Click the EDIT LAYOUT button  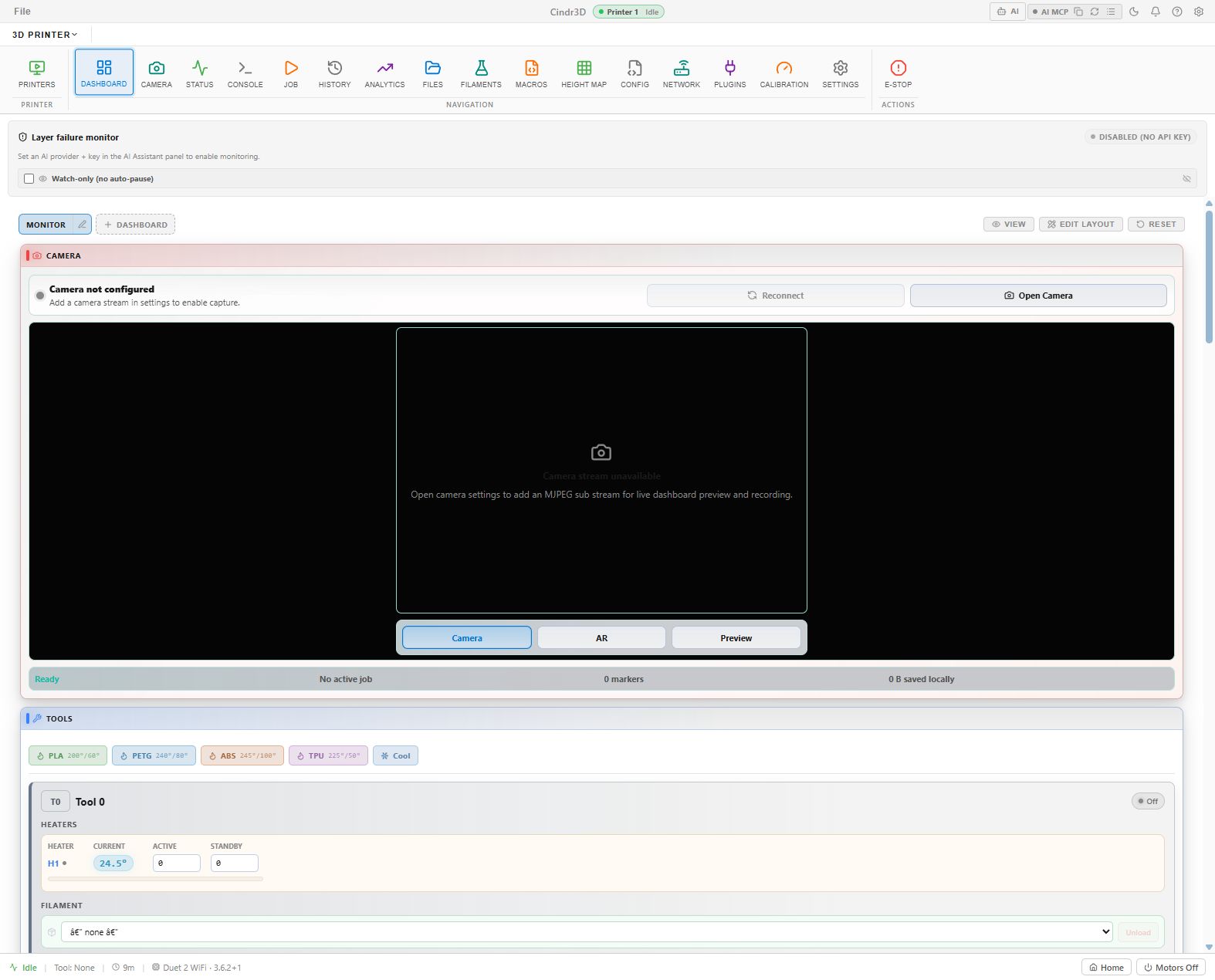point(1081,224)
